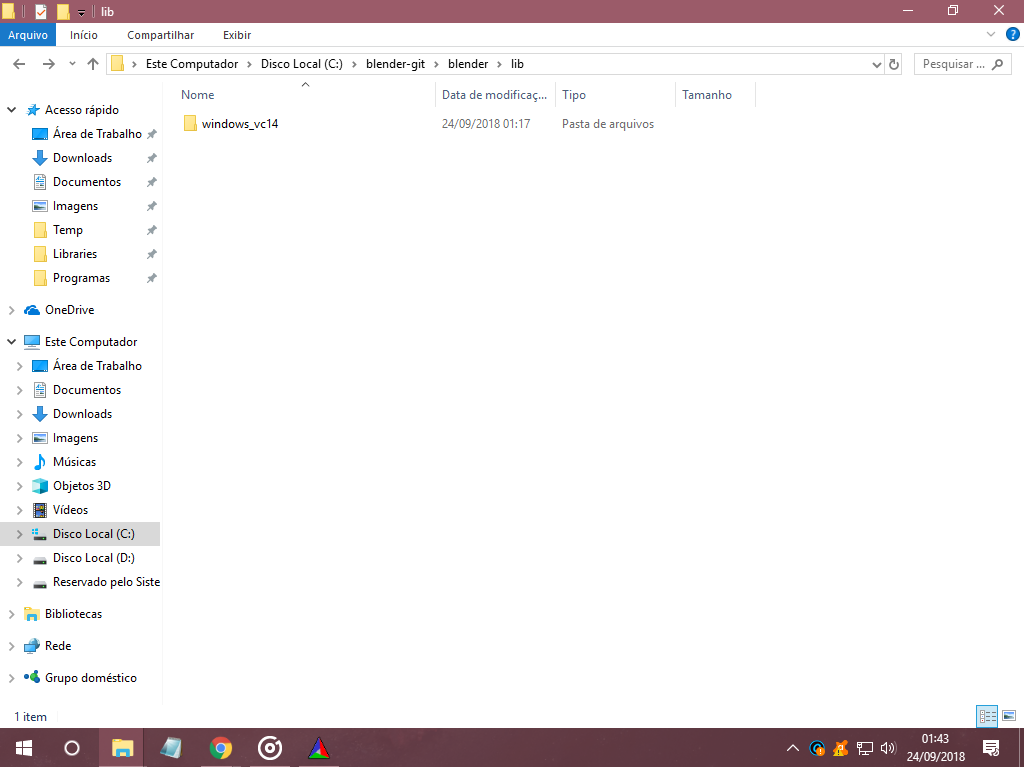Switch to the Compartilhar ribbon tab
The height and width of the screenshot is (767, 1024).
[160, 35]
